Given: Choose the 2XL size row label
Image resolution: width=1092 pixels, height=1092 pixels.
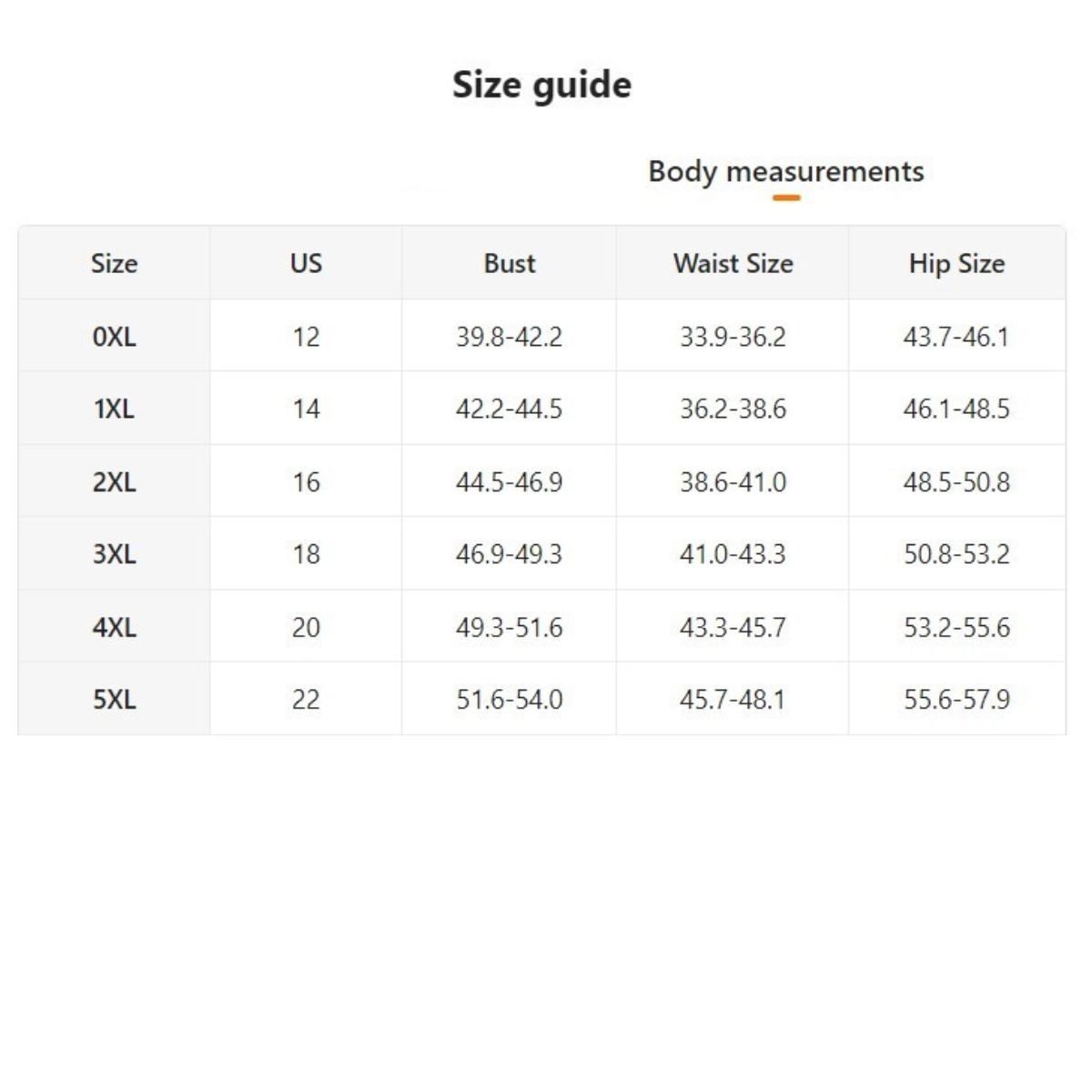Looking at the screenshot, I should click(x=114, y=482).
